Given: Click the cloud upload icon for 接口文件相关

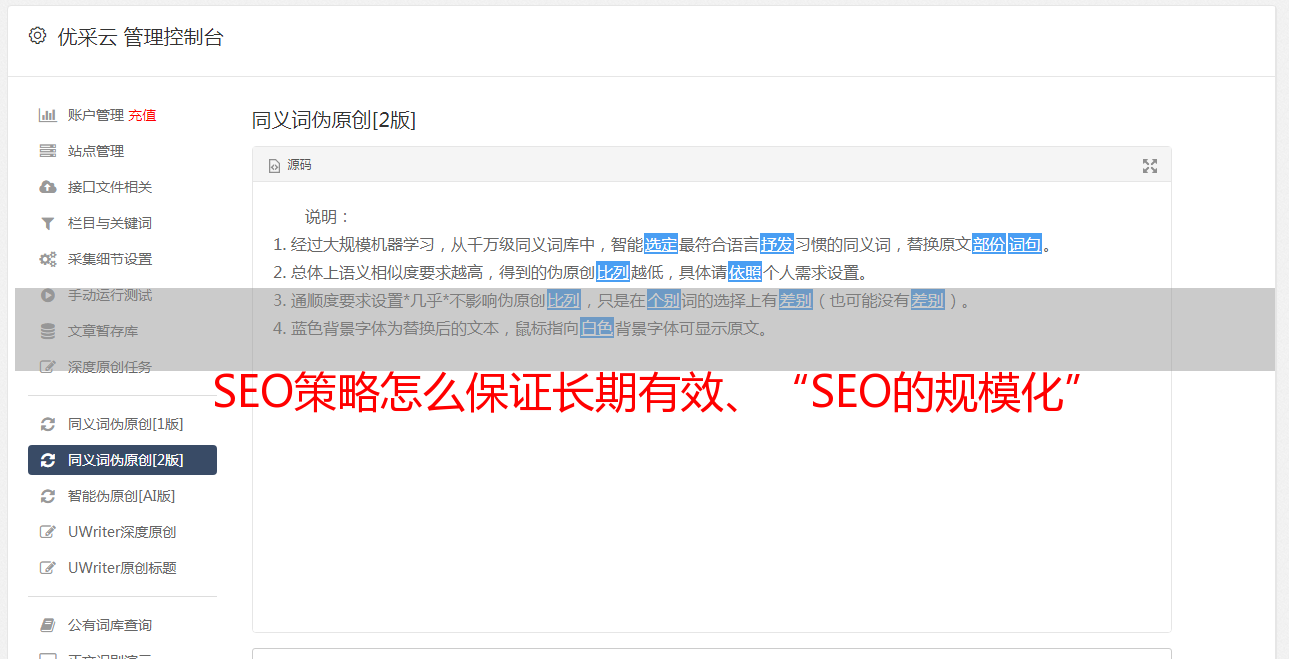Looking at the screenshot, I should [x=47, y=187].
